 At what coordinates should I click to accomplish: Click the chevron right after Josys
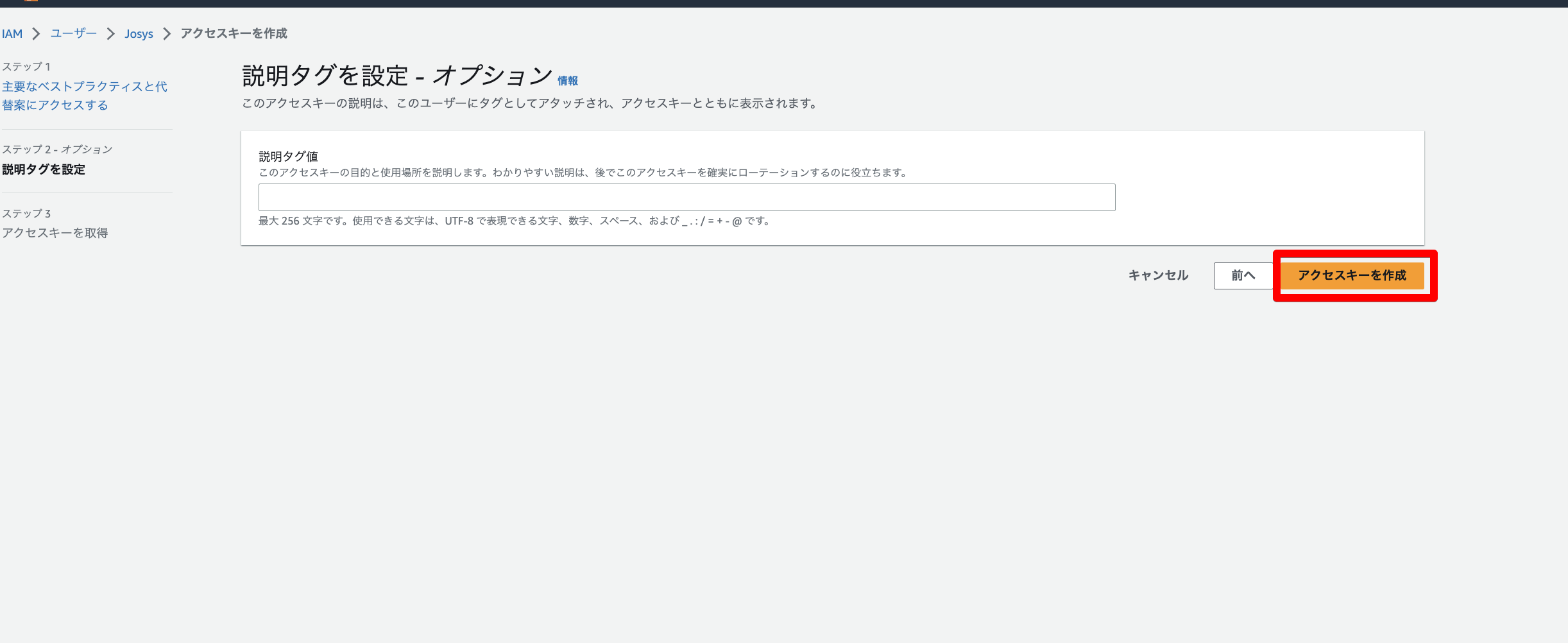(x=167, y=34)
